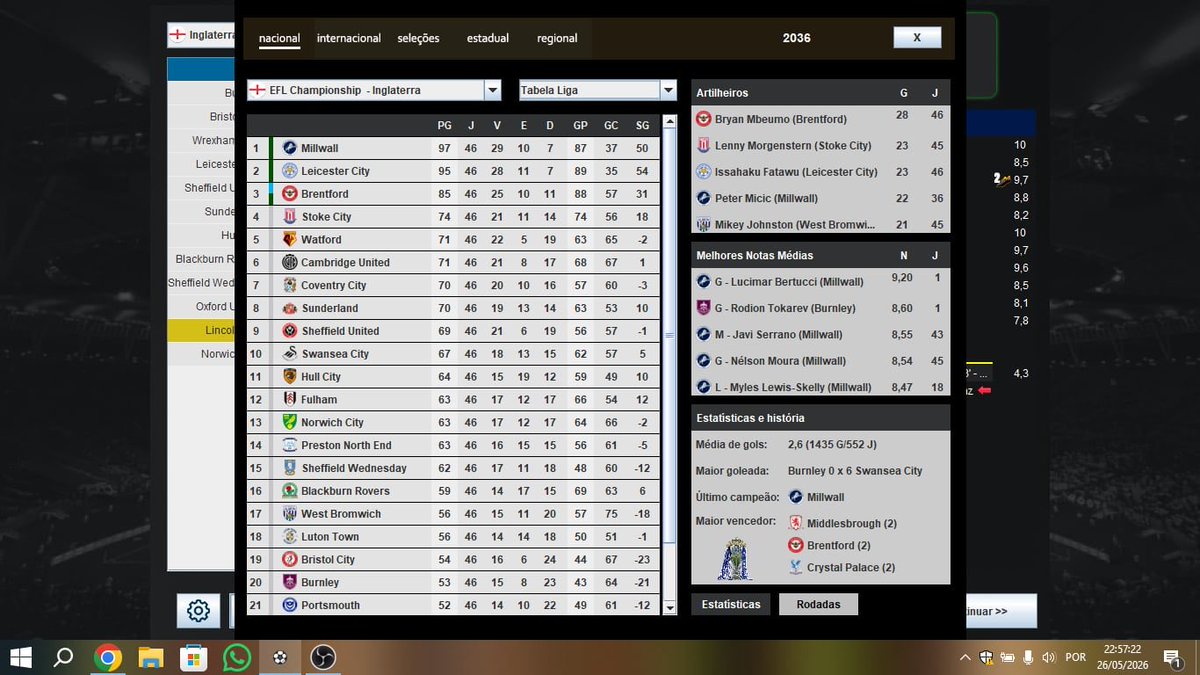Switch to the seleções tab
Viewport: 1200px width, 675px height.
coord(418,38)
